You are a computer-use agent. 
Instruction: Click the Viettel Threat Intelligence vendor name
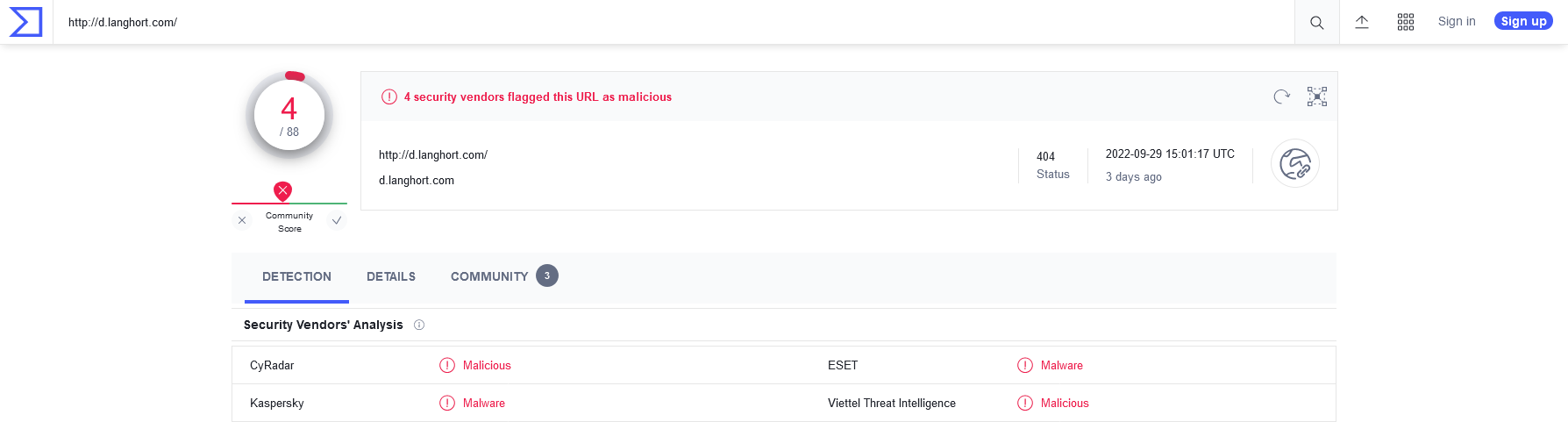(x=892, y=404)
